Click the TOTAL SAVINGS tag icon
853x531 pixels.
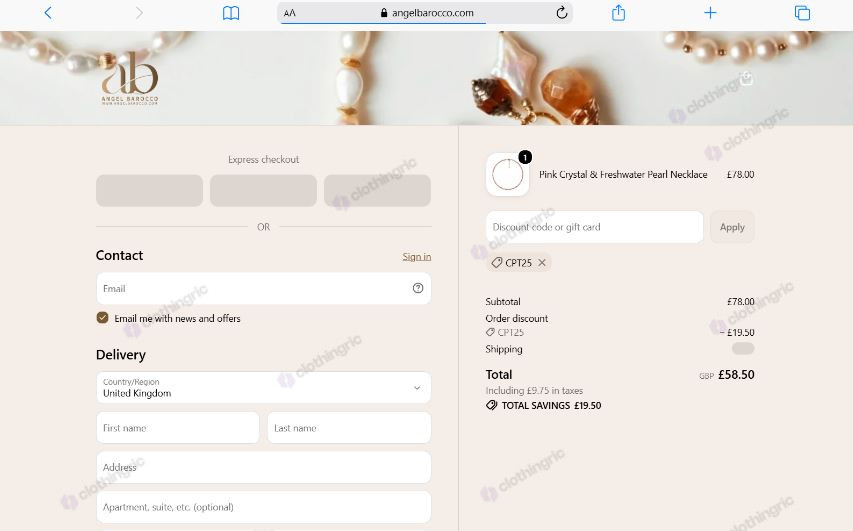[491, 405]
